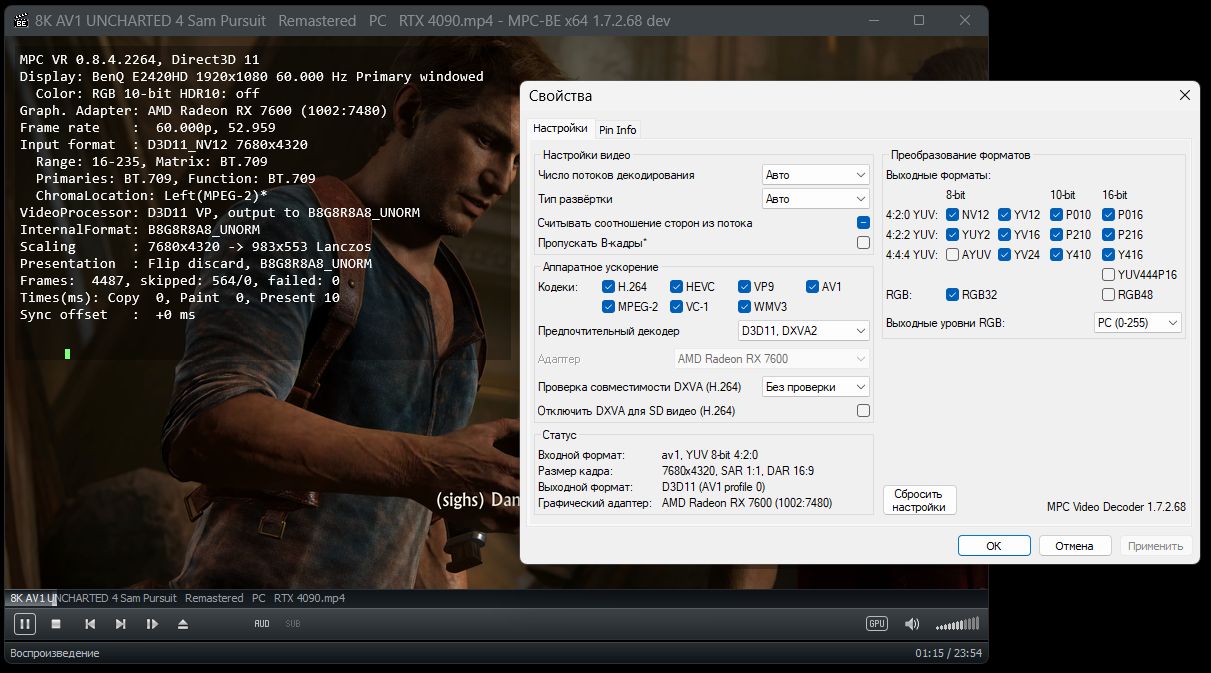Viewport: 1211px width, 673px height.
Task: Click the MPC-BE app icon in title bar
Action: click(20, 20)
